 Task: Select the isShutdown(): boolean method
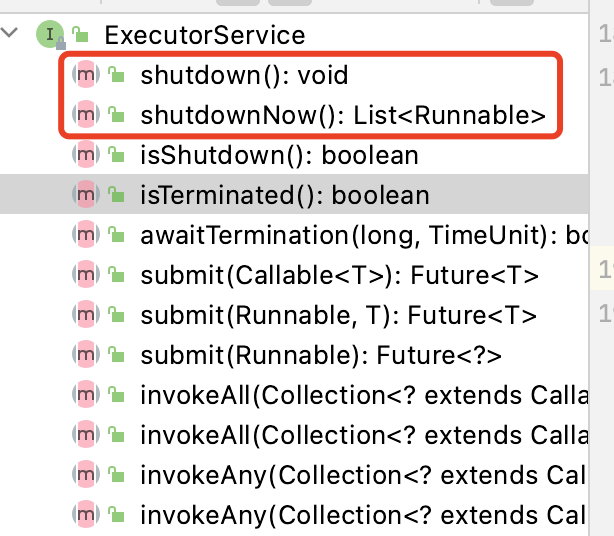279,155
